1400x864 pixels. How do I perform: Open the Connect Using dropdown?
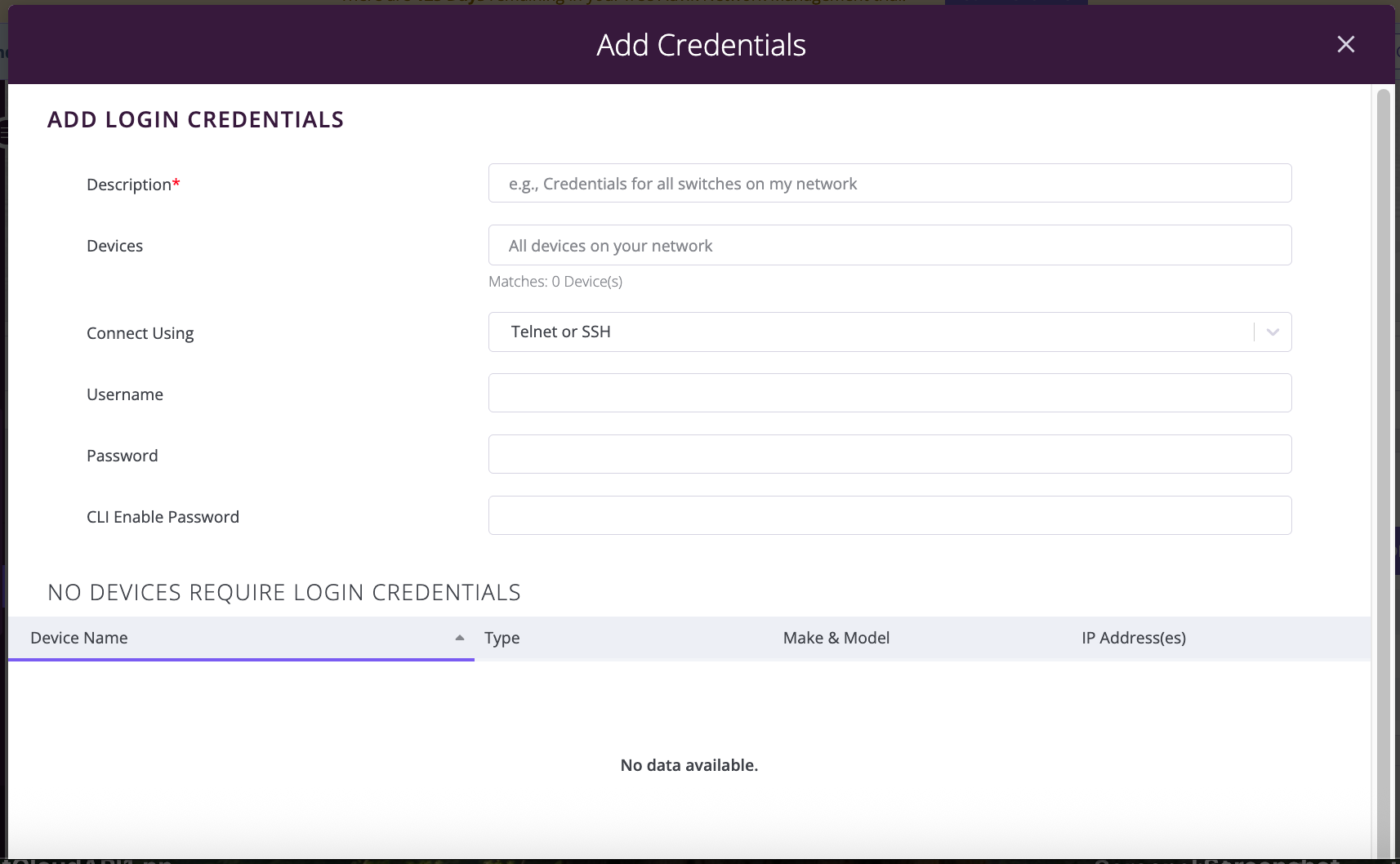tap(889, 332)
